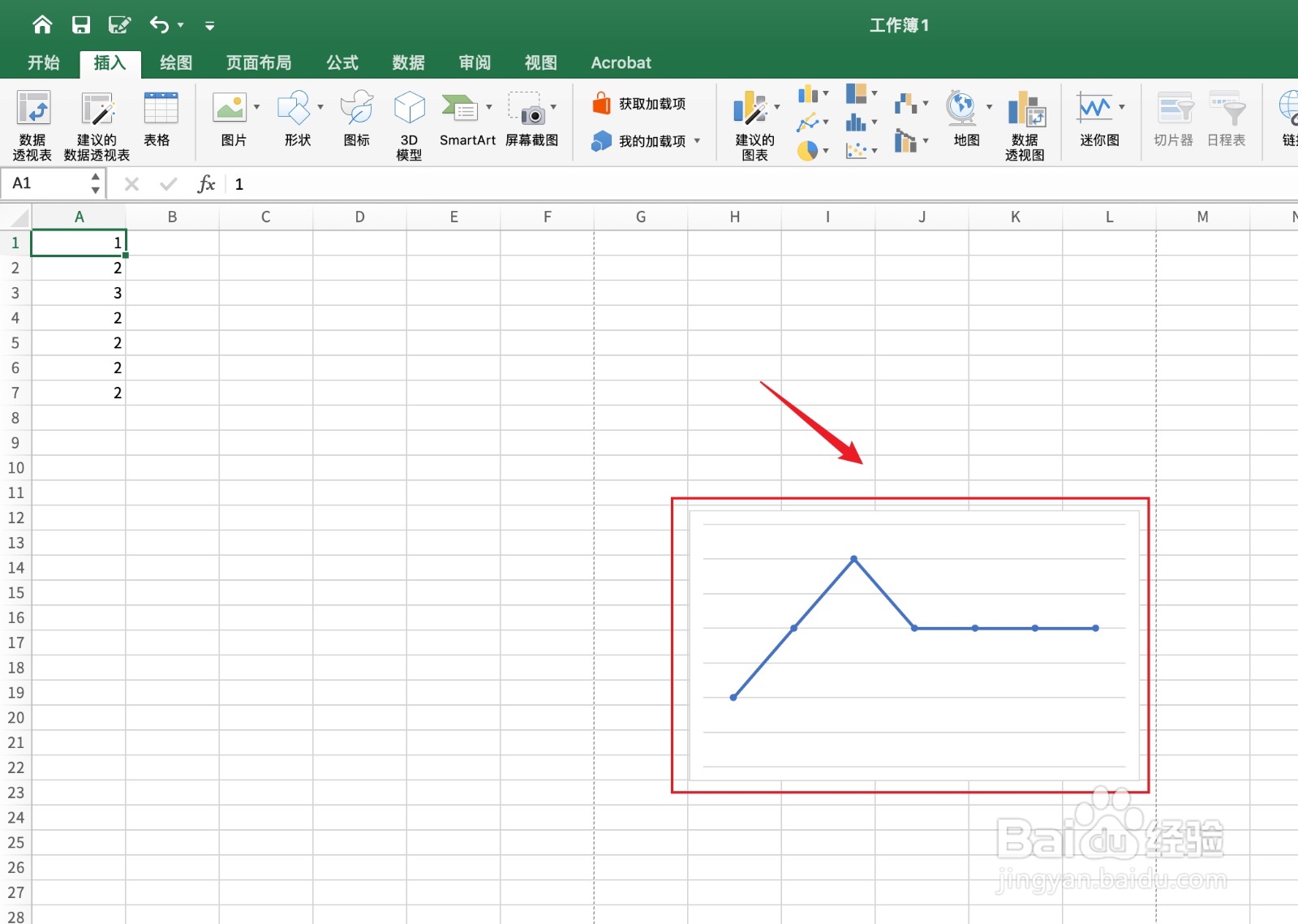Open the Icons (图标) gallery

[357, 119]
